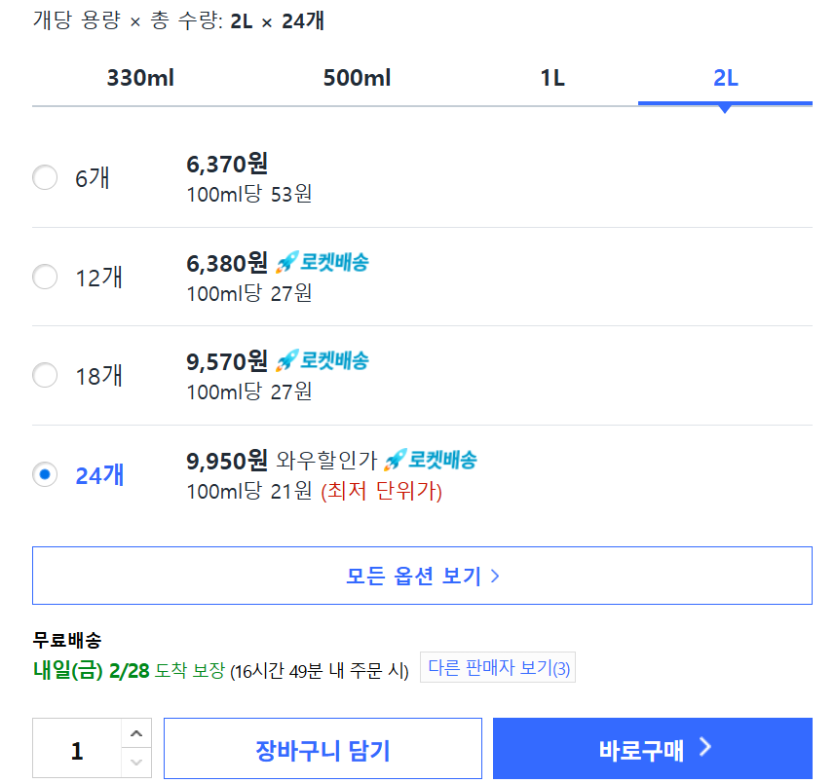
Task: View other sellers via 다른 판매자 보기
Action: coord(498,668)
